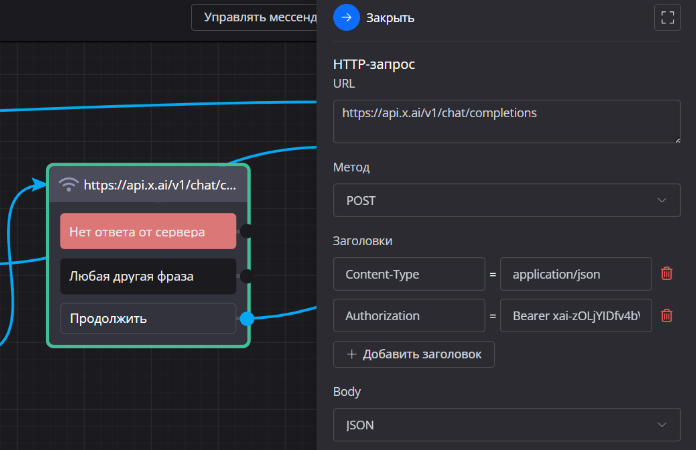Click the "Управлять мессенд..." button
The width and height of the screenshot is (696, 450).
(255, 17)
